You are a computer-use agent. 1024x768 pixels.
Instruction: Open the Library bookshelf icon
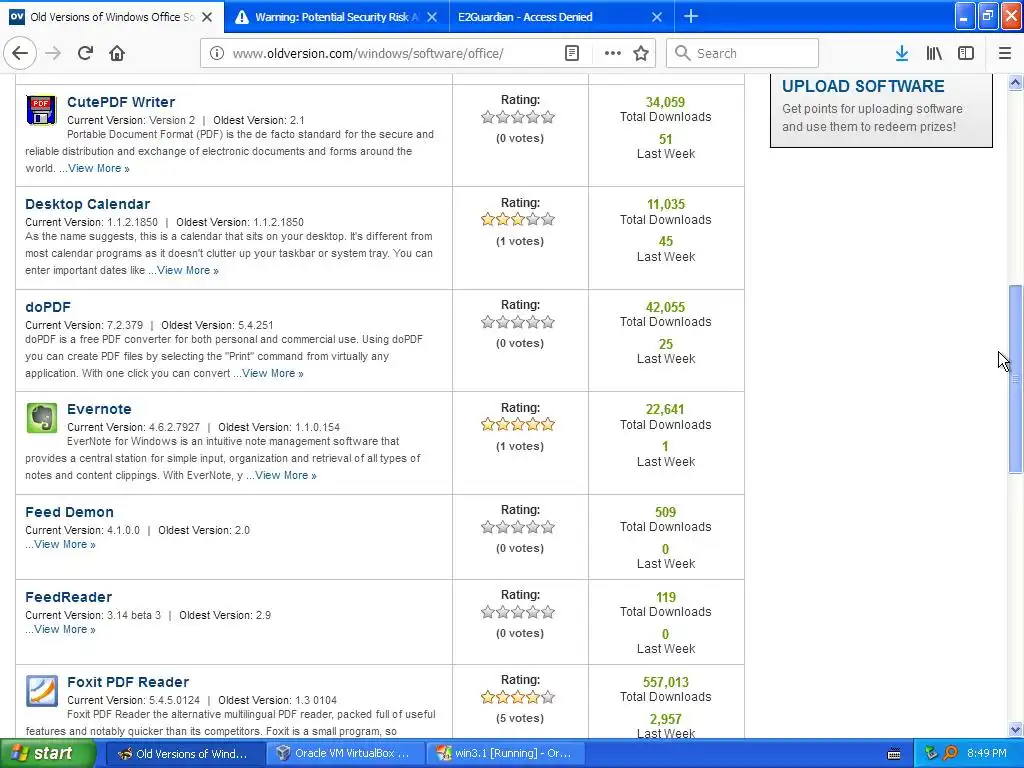point(934,54)
